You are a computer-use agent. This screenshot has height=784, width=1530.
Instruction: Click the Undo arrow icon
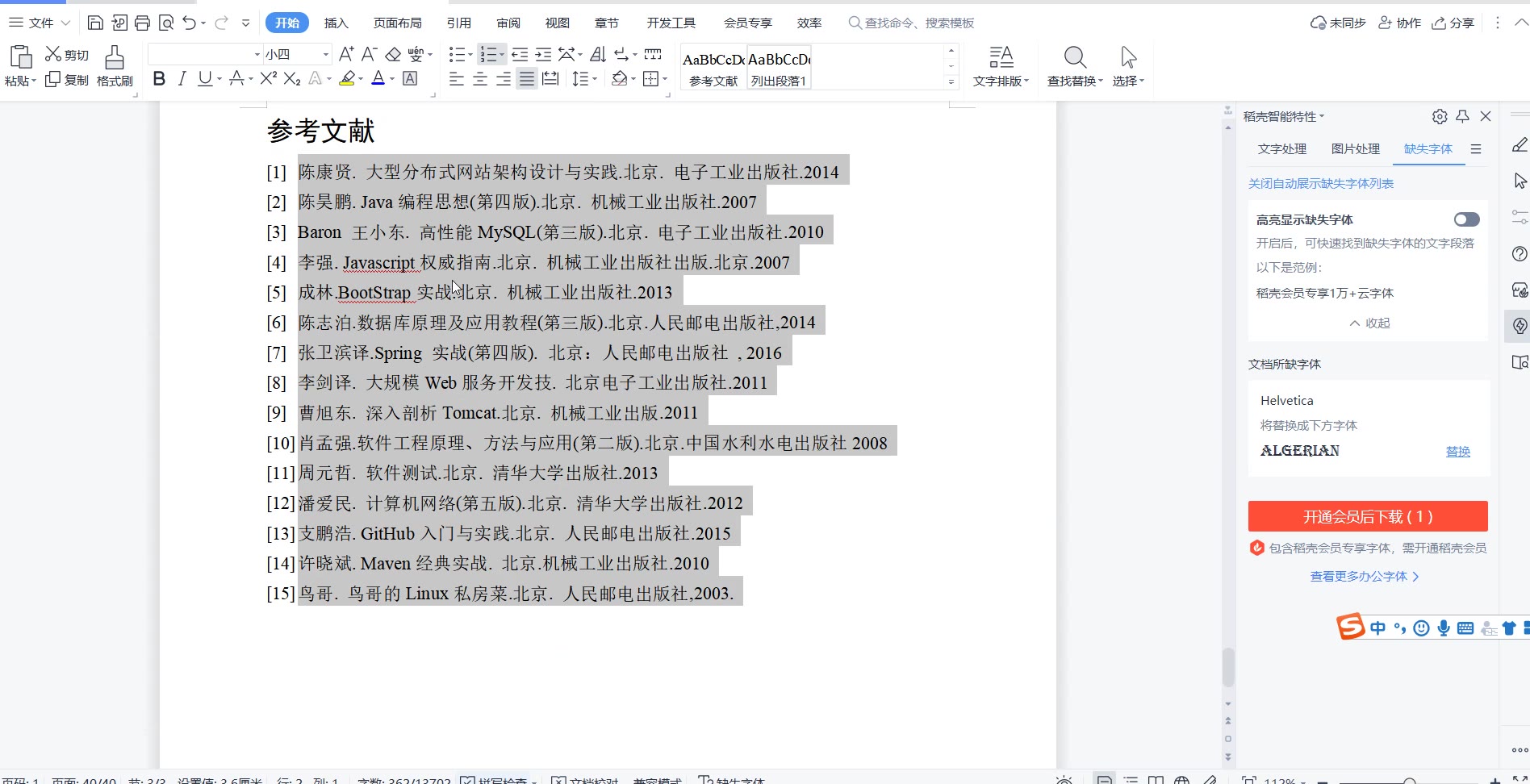coord(190,23)
